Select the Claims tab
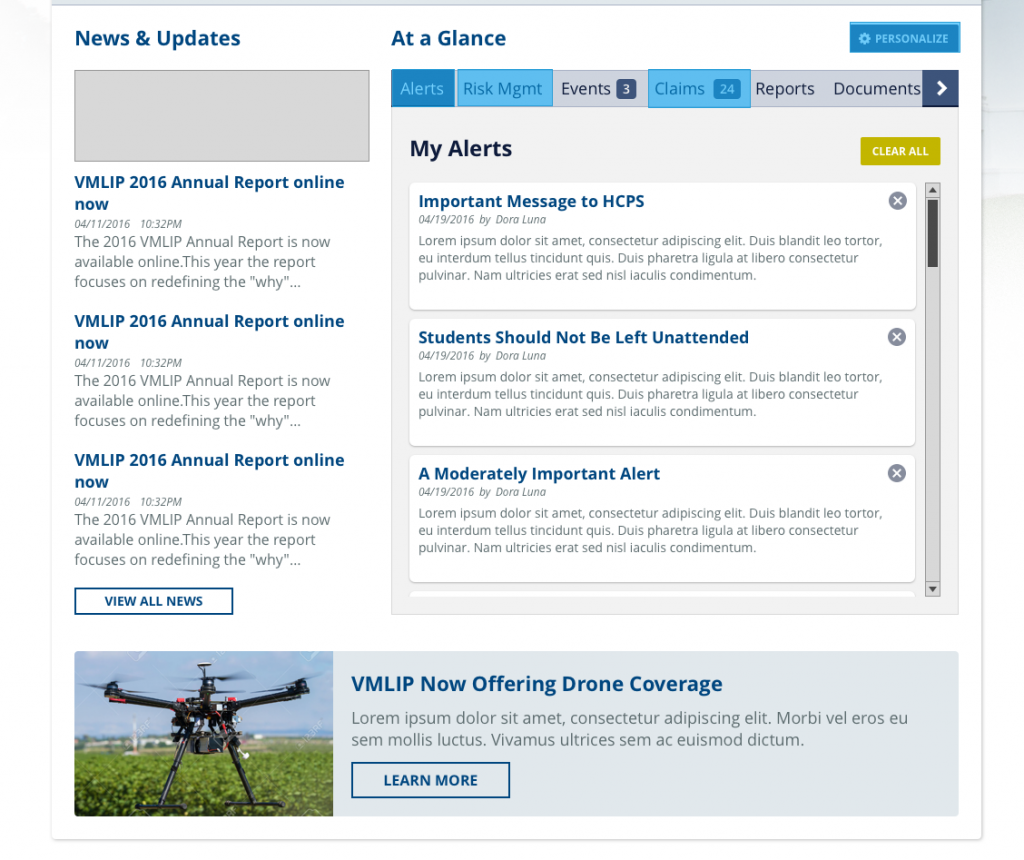1024x860 pixels. 699,88
